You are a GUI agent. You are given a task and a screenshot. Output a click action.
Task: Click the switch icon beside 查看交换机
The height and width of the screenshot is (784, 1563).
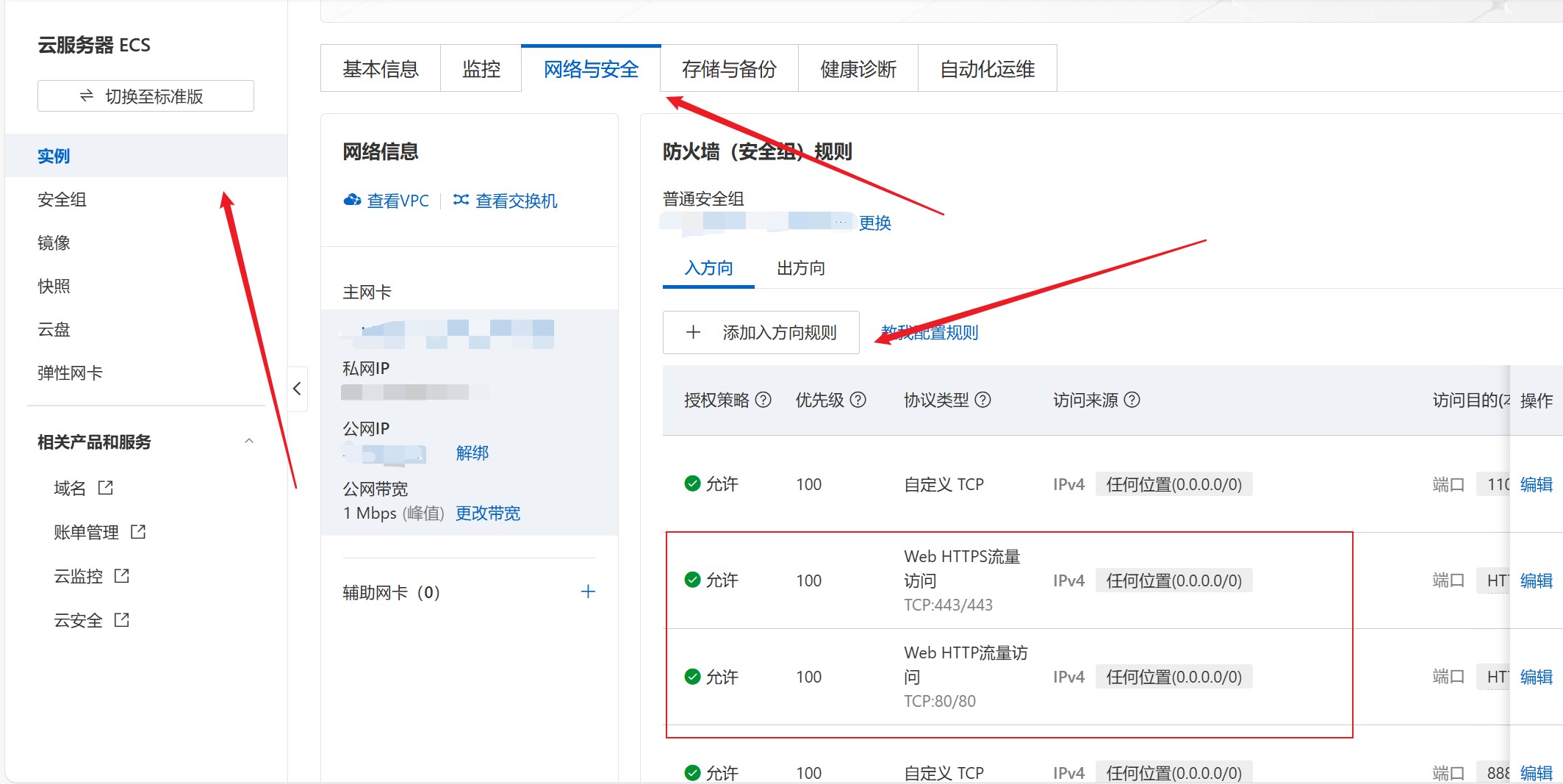click(x=461, y=200)
